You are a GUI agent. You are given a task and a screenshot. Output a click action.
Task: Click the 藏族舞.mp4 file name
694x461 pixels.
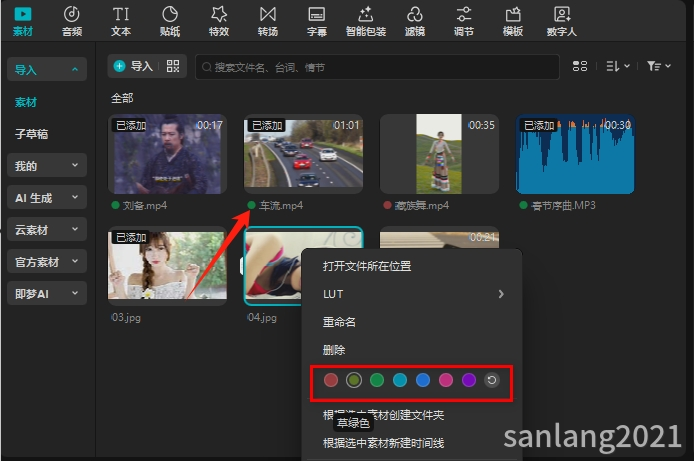click(421, 206)
